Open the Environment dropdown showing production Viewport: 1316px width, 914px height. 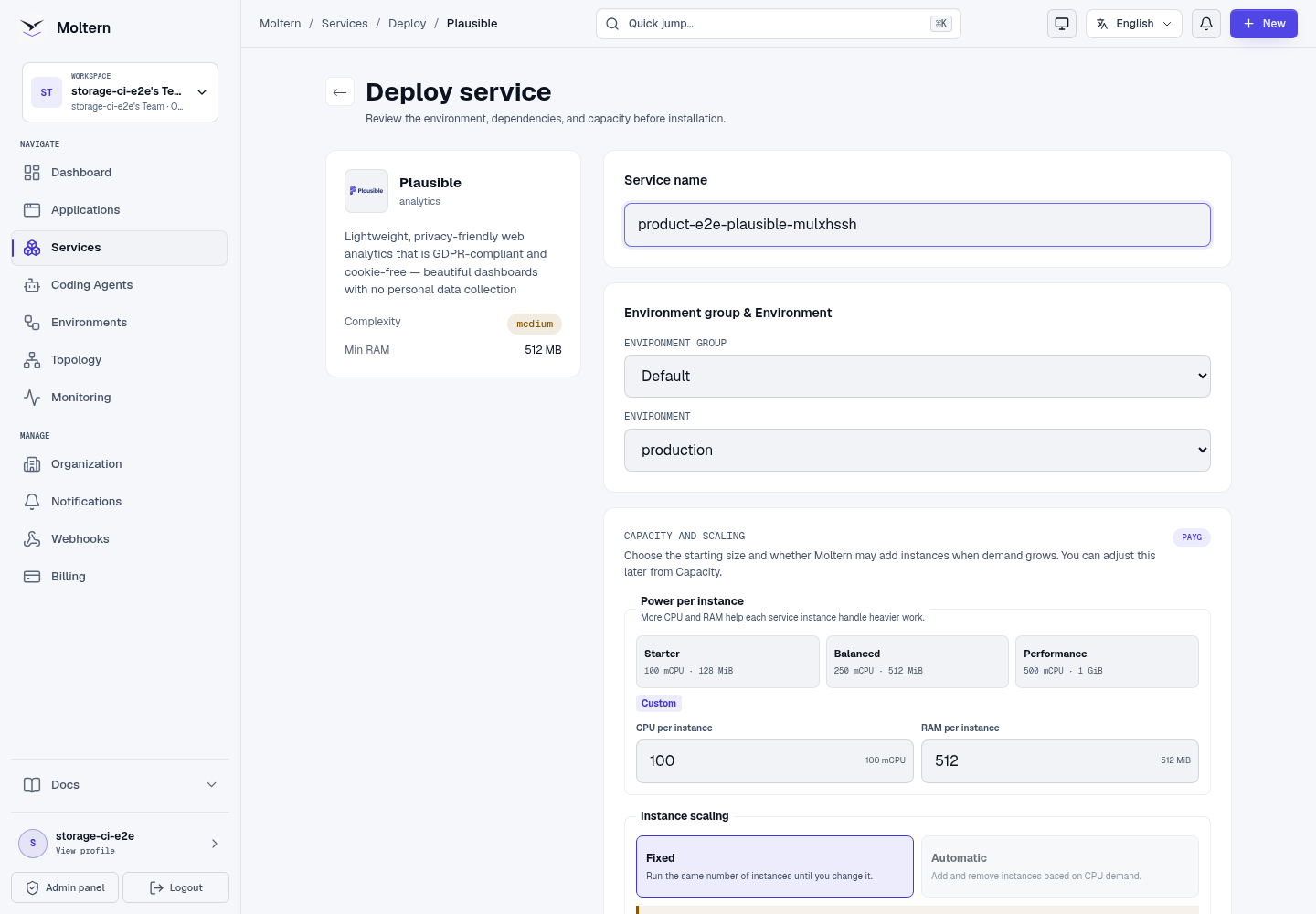[918, 451]
